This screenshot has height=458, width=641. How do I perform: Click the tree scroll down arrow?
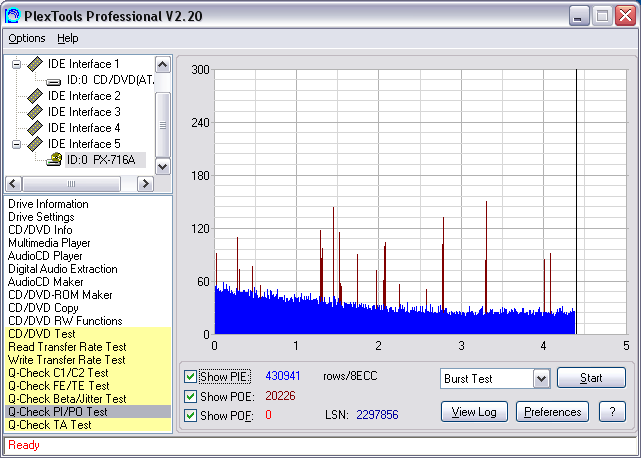tap(163, 166)
